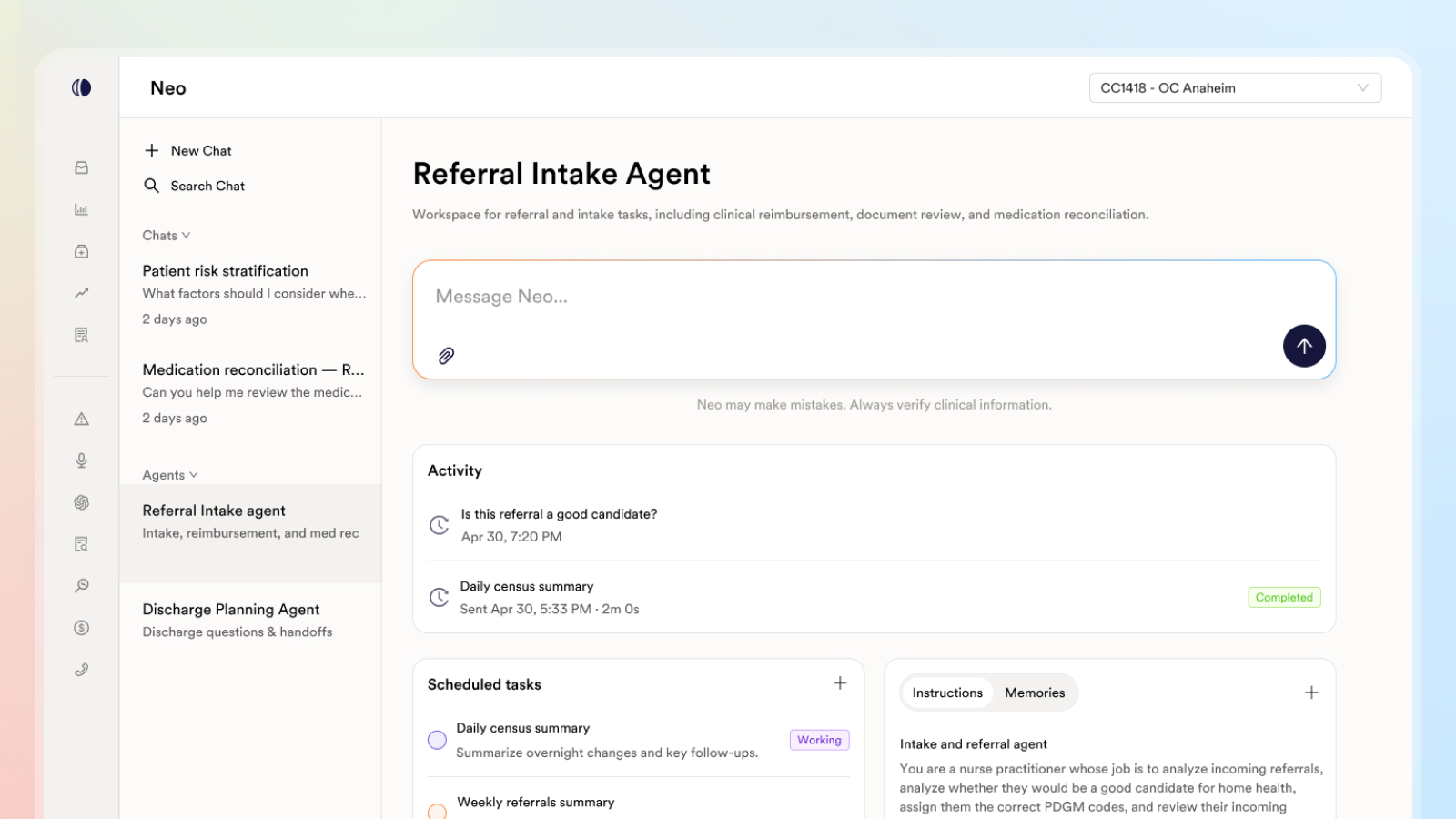Toggle the Daily census summary task circle

coord(437,740)
